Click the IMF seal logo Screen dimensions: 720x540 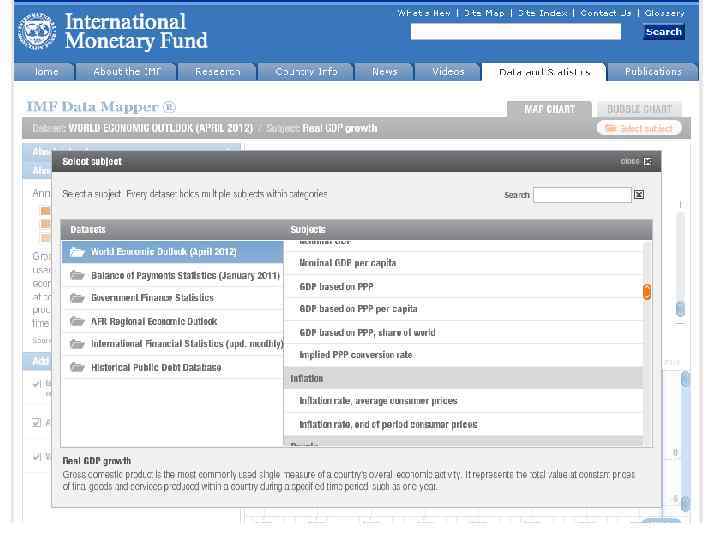(37, 31)
